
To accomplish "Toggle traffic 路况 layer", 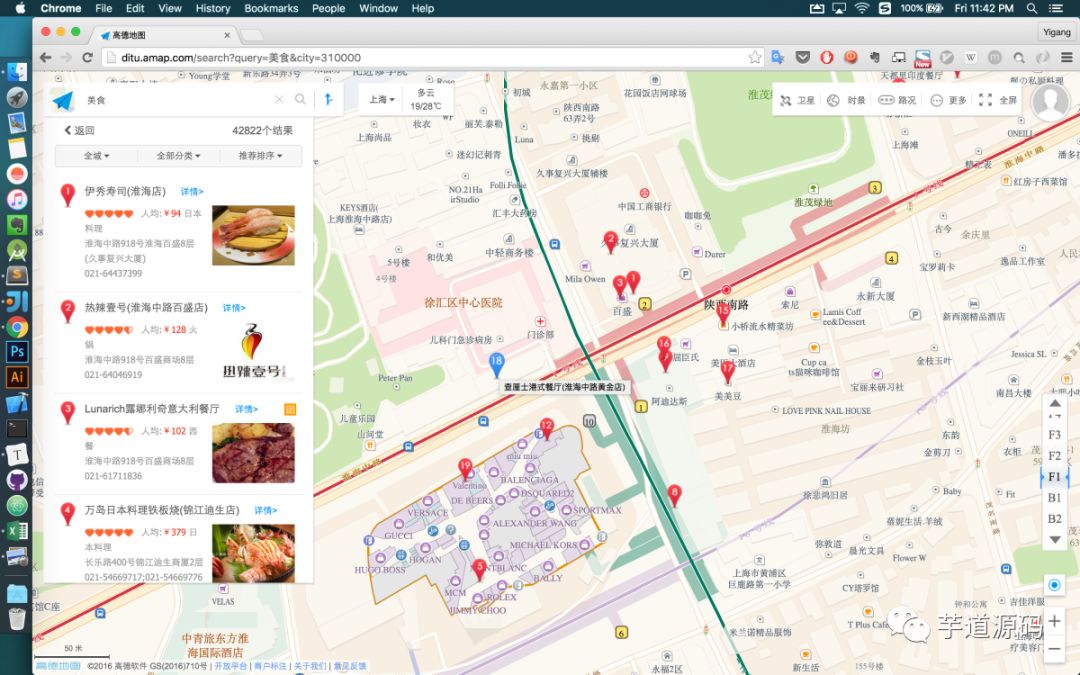I will point(897,101).
